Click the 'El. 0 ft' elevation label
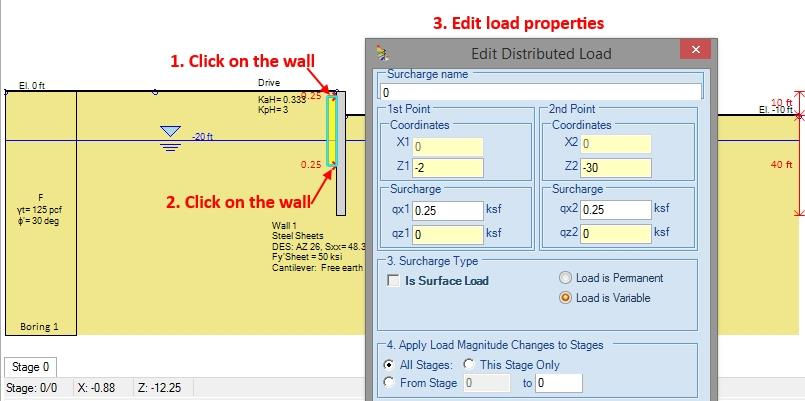This screenshot has width=805, height=401. [x=32, y=86]
